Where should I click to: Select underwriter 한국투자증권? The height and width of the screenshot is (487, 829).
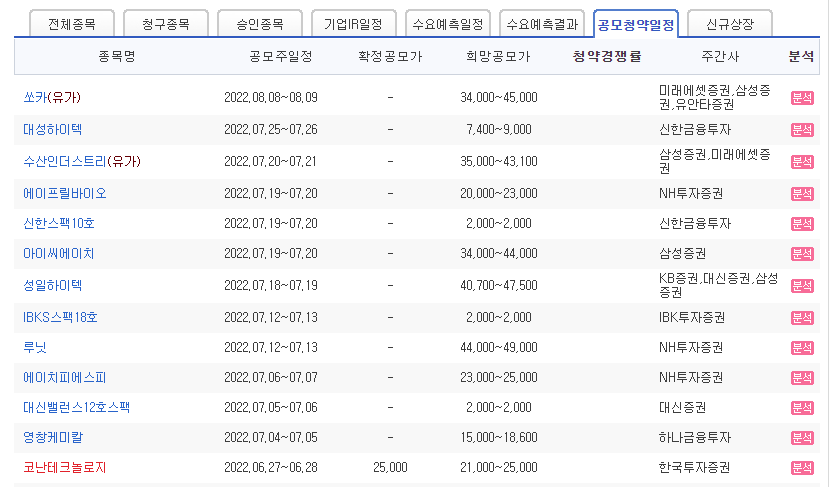click(x=694, y=468)
